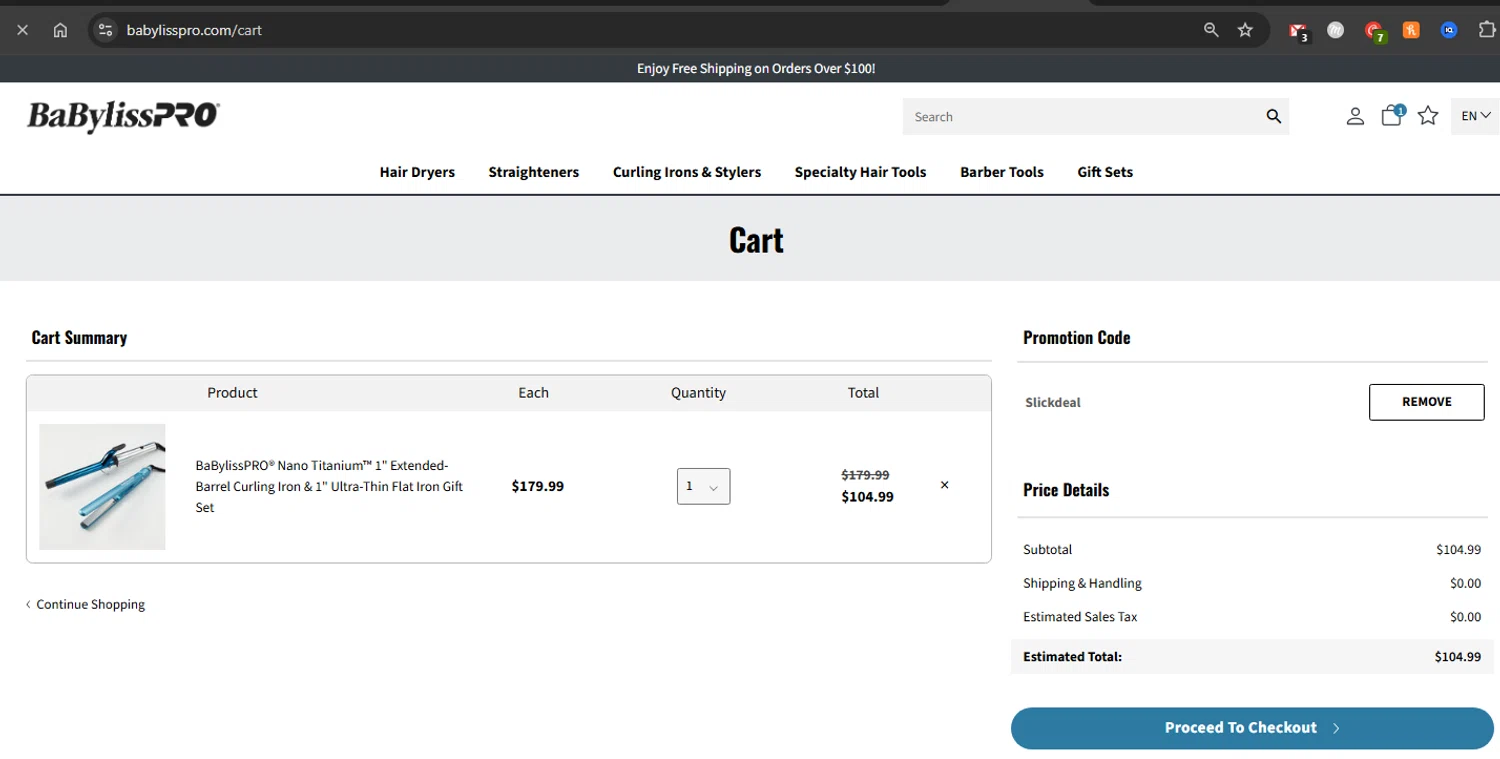Screen dimensions: 1500x759
Task: Open the account profile icon
Action: tap(1355, 116)
